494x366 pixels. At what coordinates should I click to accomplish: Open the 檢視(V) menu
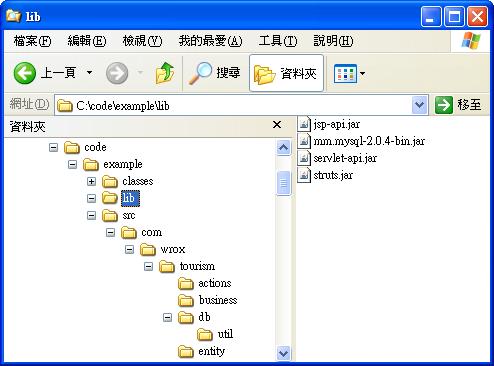point(142,41)
